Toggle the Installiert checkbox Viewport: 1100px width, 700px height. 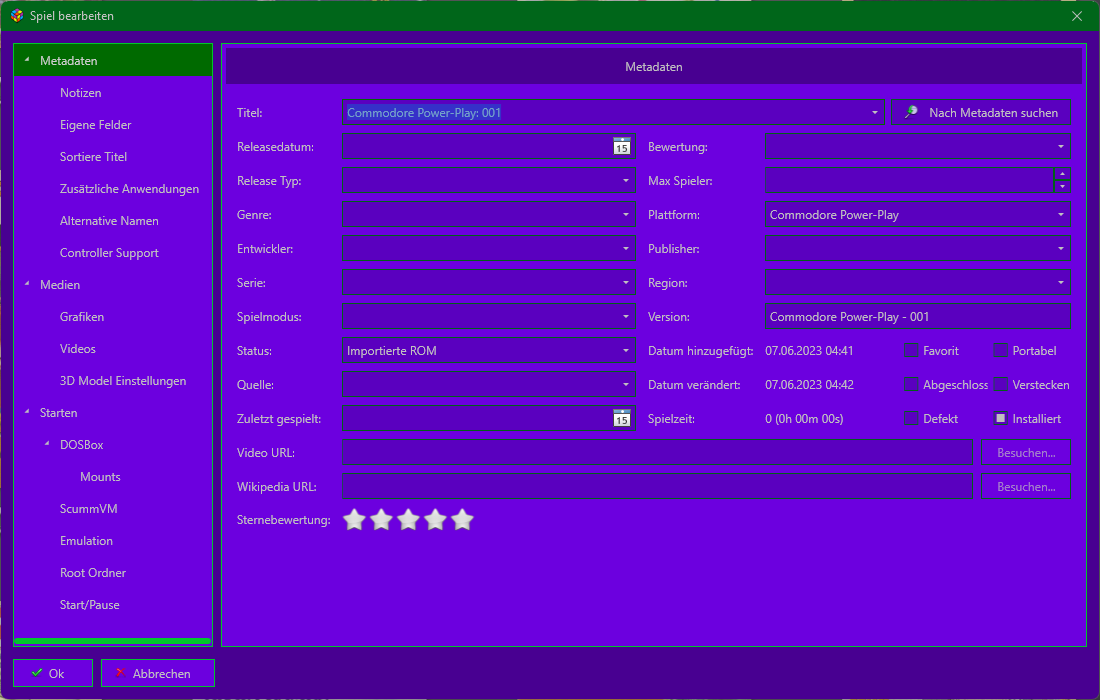click(1000, 419)
